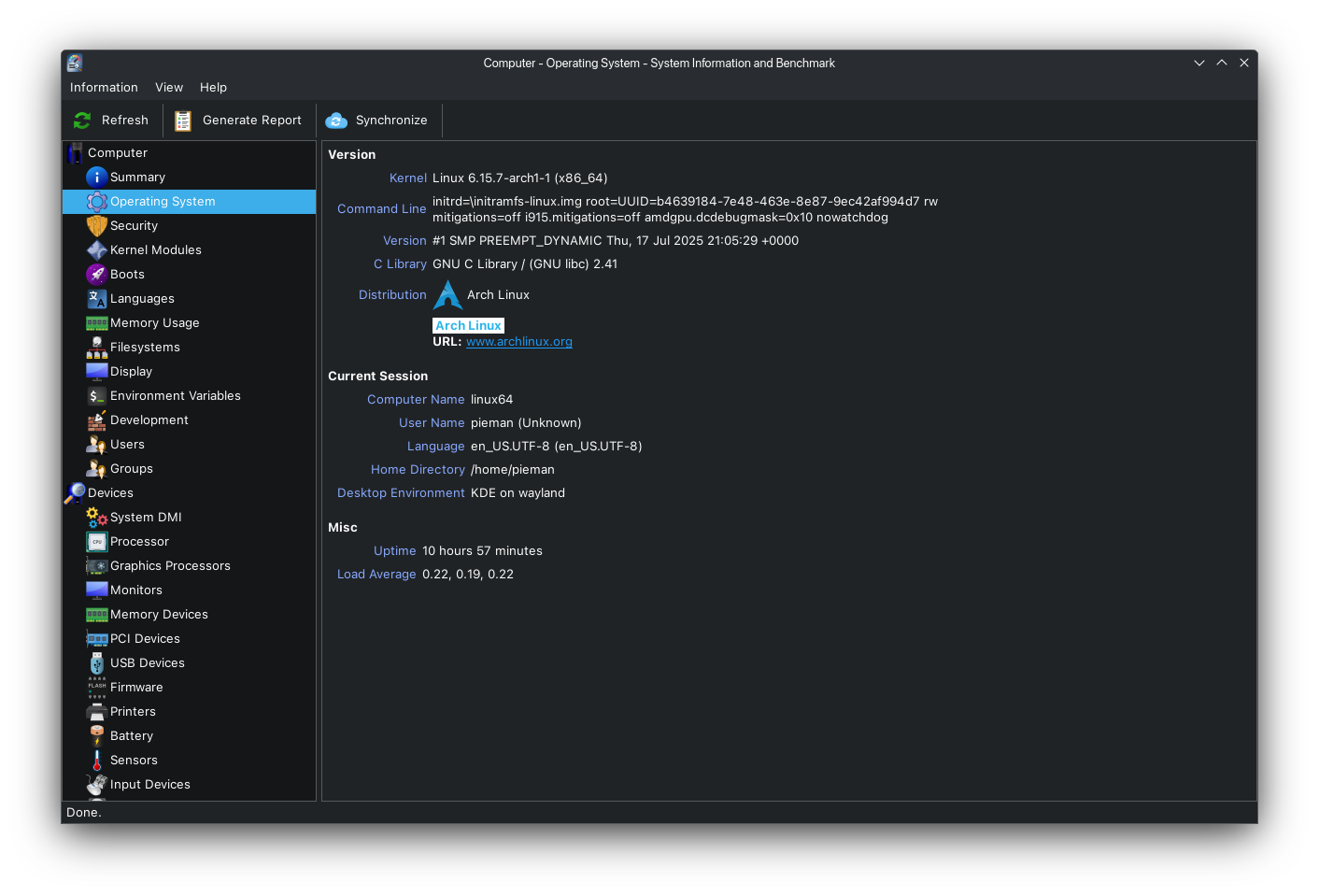Select the PCI Devices icon
This screenshot has height=896, width=1319.
(96, 638)
